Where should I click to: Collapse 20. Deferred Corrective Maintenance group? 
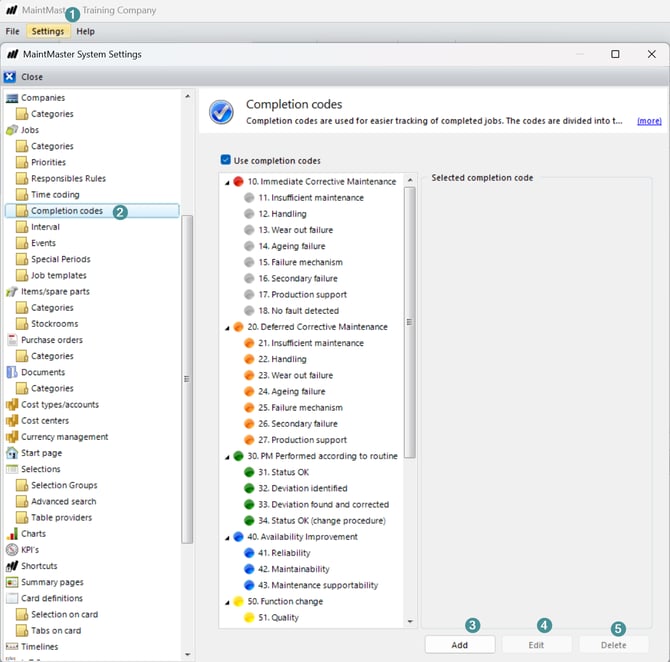[x=227, y=328]
